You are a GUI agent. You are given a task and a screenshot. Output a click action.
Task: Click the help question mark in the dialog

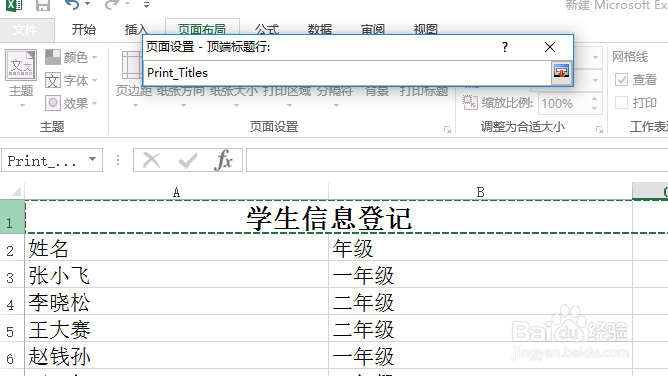505,47
